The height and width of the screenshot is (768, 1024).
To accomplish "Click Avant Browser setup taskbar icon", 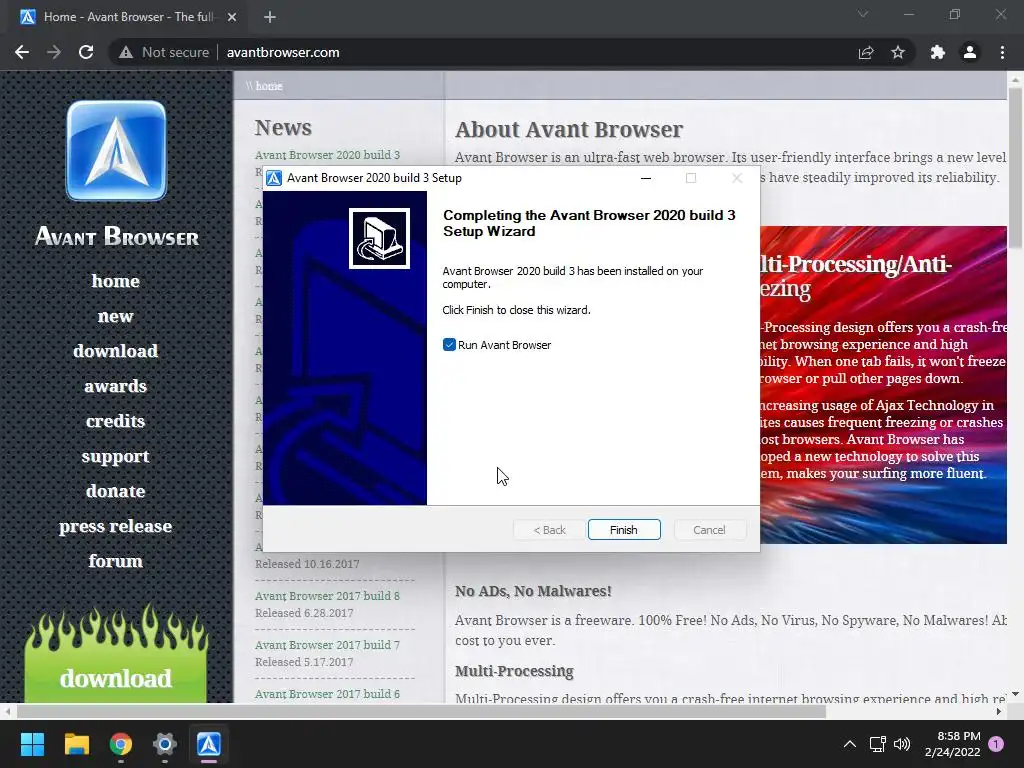I will pos(209,744).
